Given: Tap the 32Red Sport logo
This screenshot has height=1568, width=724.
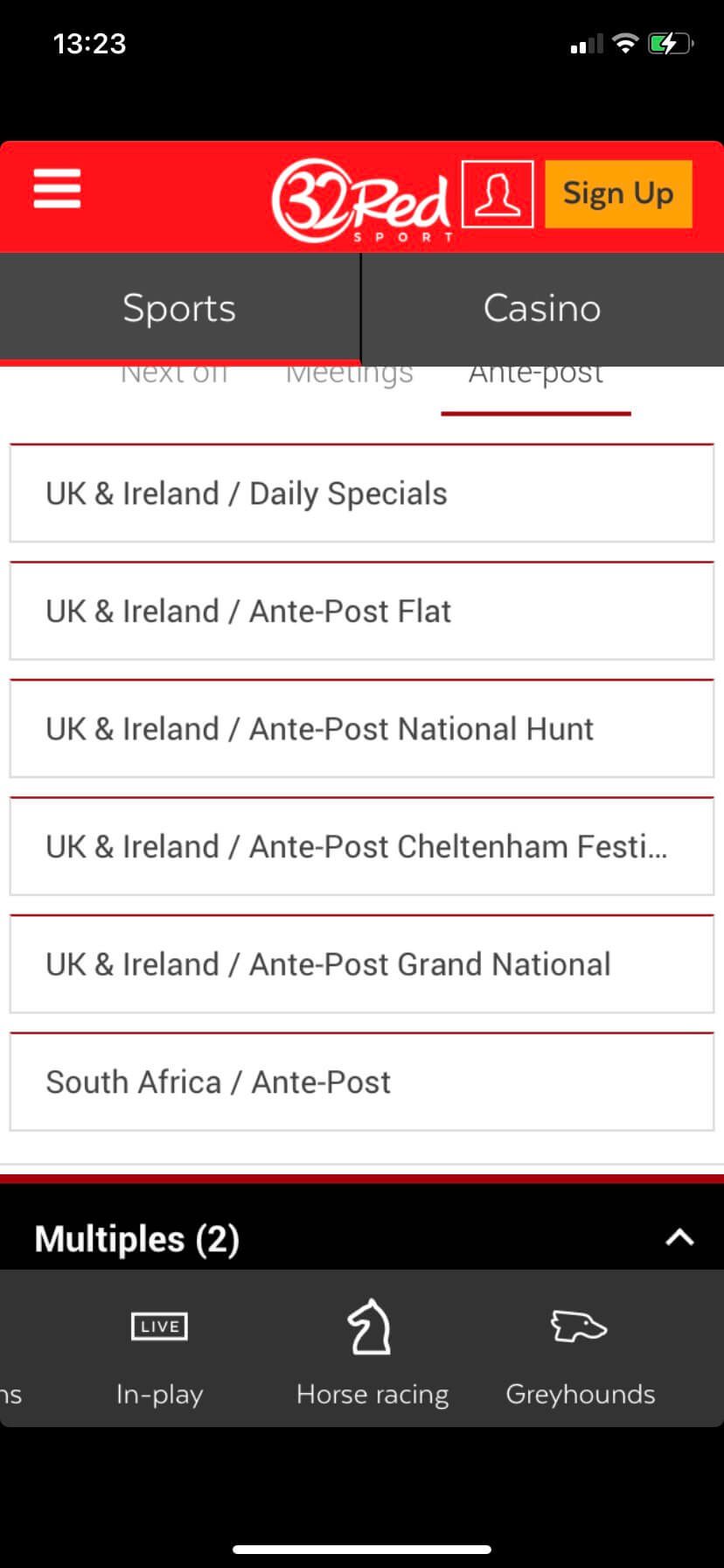Looking at the screenshot, I should pos(361,200).
